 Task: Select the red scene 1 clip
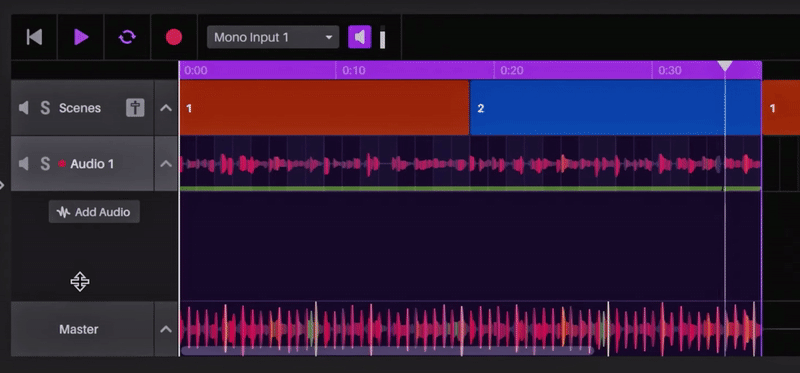[324, 108]
